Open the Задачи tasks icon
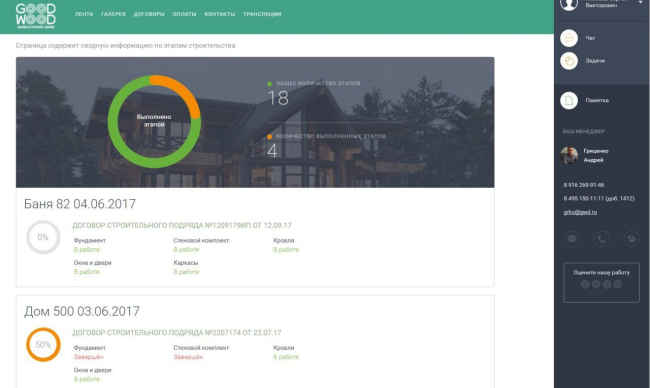 (569, 61)
